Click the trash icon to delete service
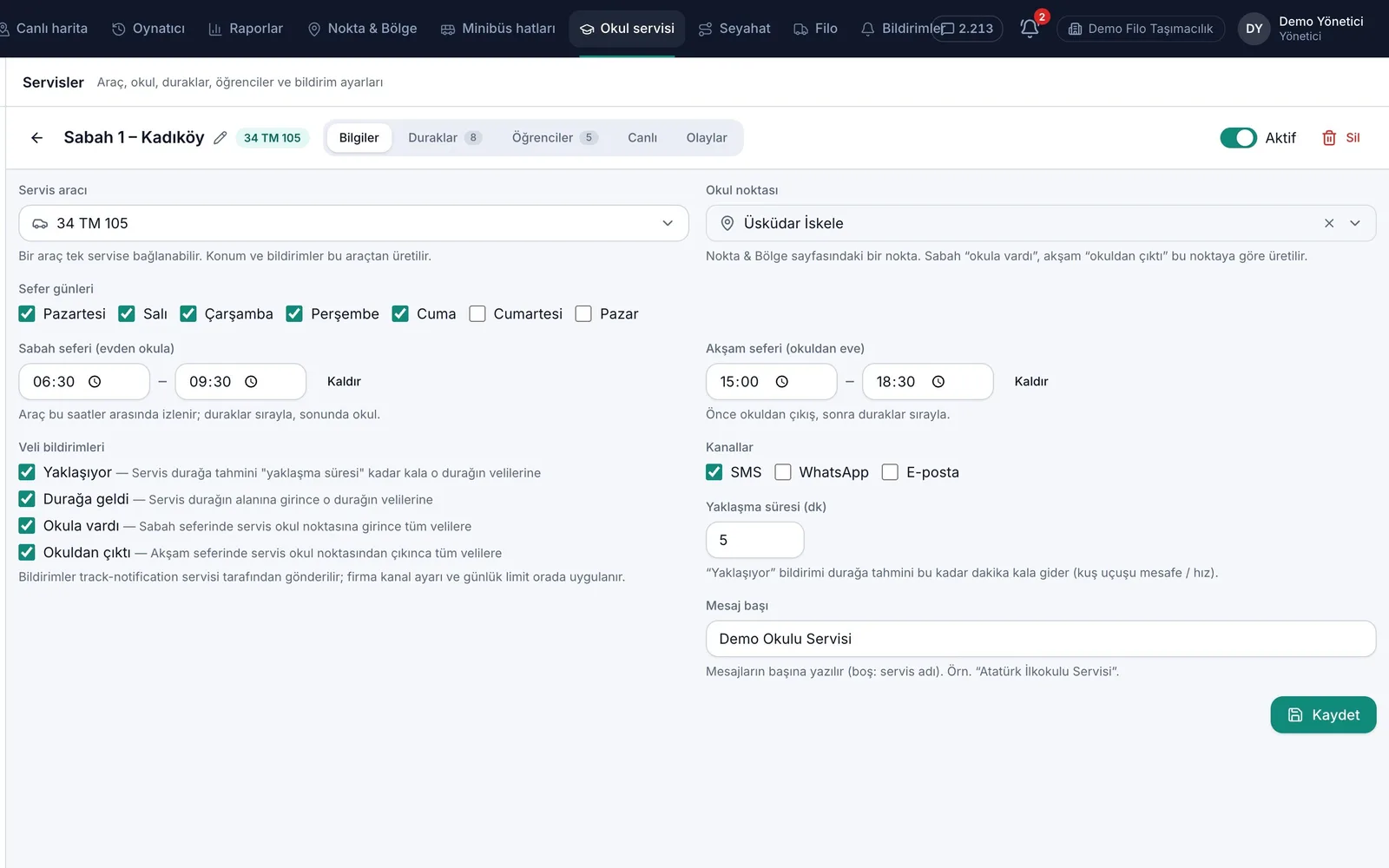Viewport: 1389px width, 868px height. [1329, 138]
